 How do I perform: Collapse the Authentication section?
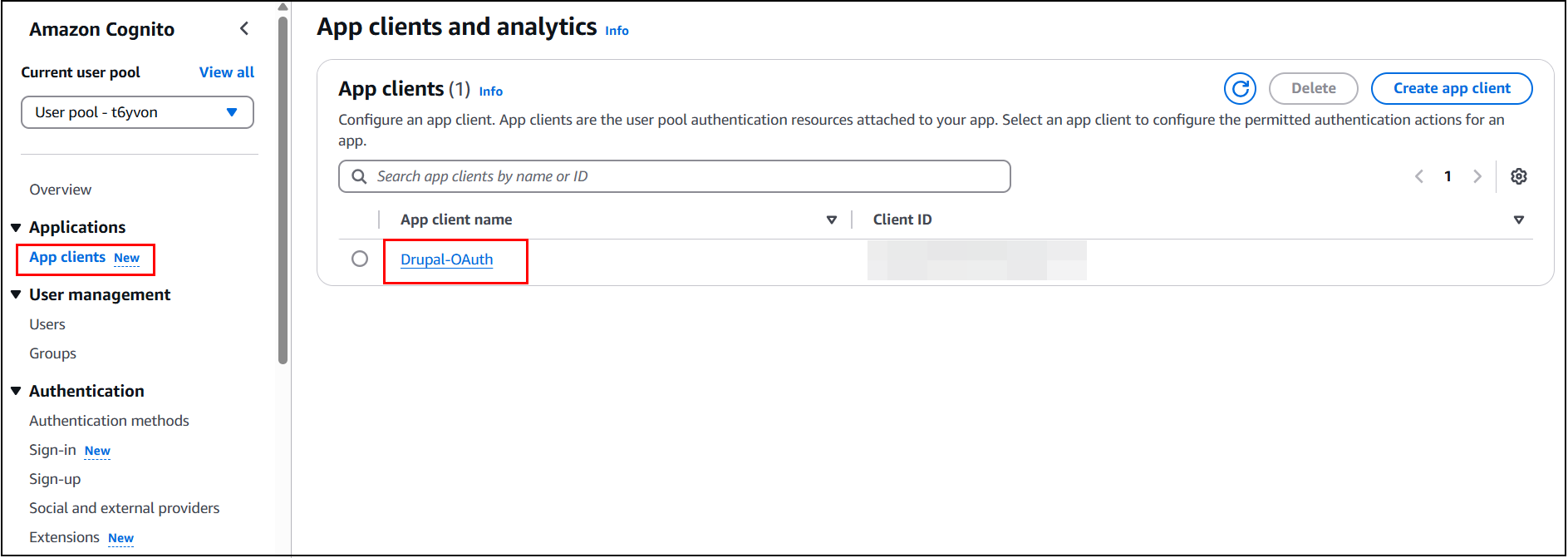(x=16, y=390)
